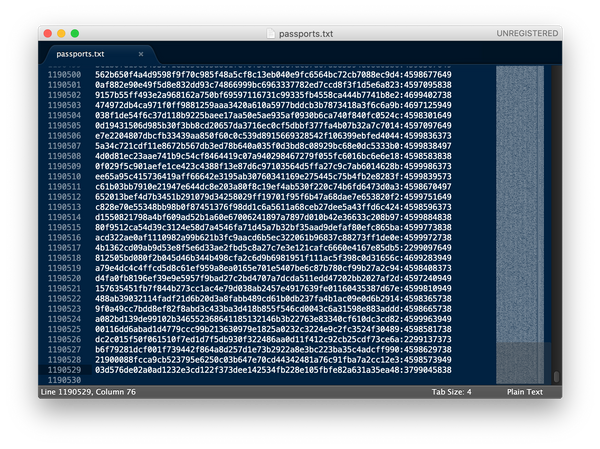
Task: Click line number 1190500
Action: coord(64,75)
